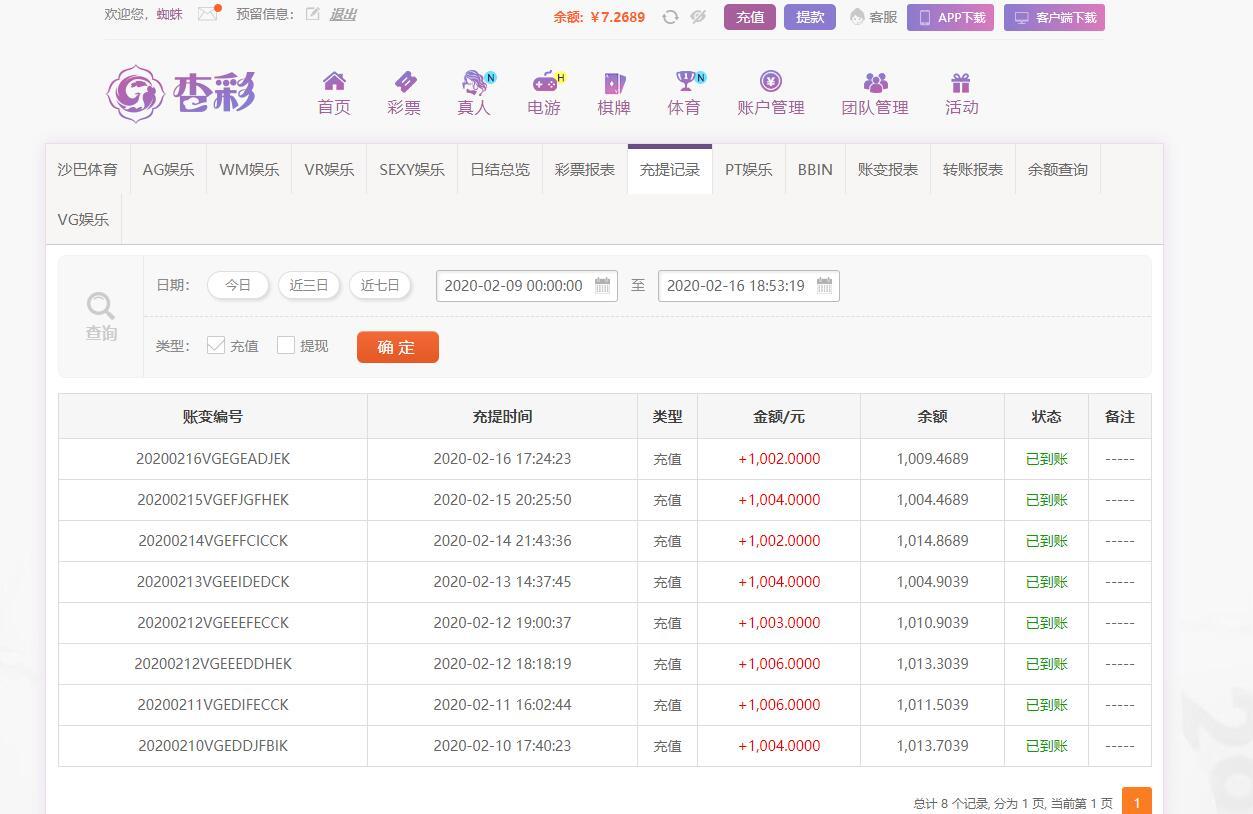Image resolution: width=1253 pixels, height=814 pixels.
Task: Toggle the 充值 type checkbox
Action: (x=216, y=345)
